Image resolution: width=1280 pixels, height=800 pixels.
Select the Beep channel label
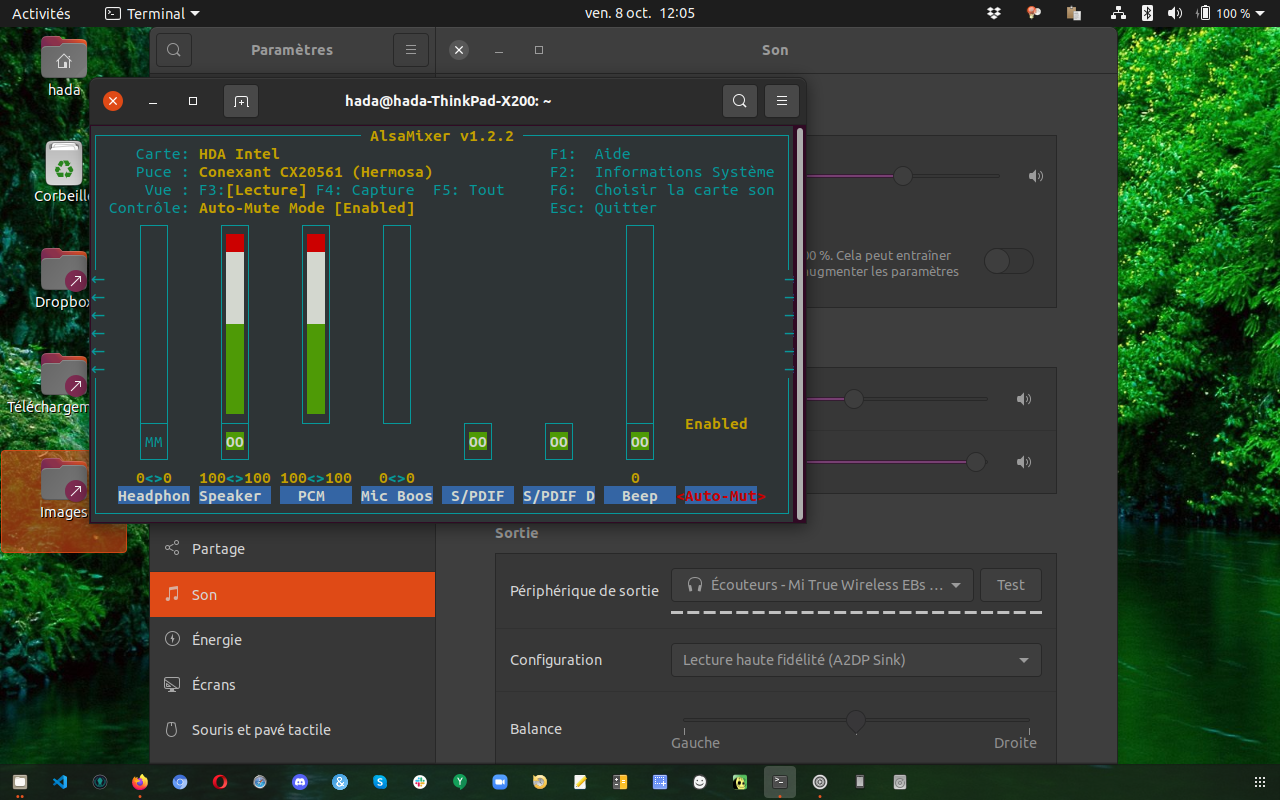point(640,496)
